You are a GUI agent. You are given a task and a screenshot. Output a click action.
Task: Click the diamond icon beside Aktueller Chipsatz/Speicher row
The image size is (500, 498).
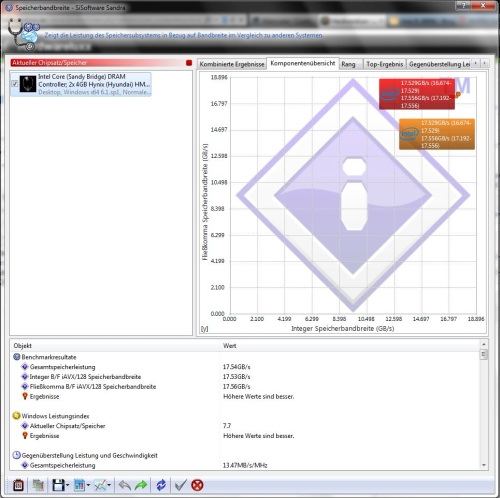coord(25,426)
